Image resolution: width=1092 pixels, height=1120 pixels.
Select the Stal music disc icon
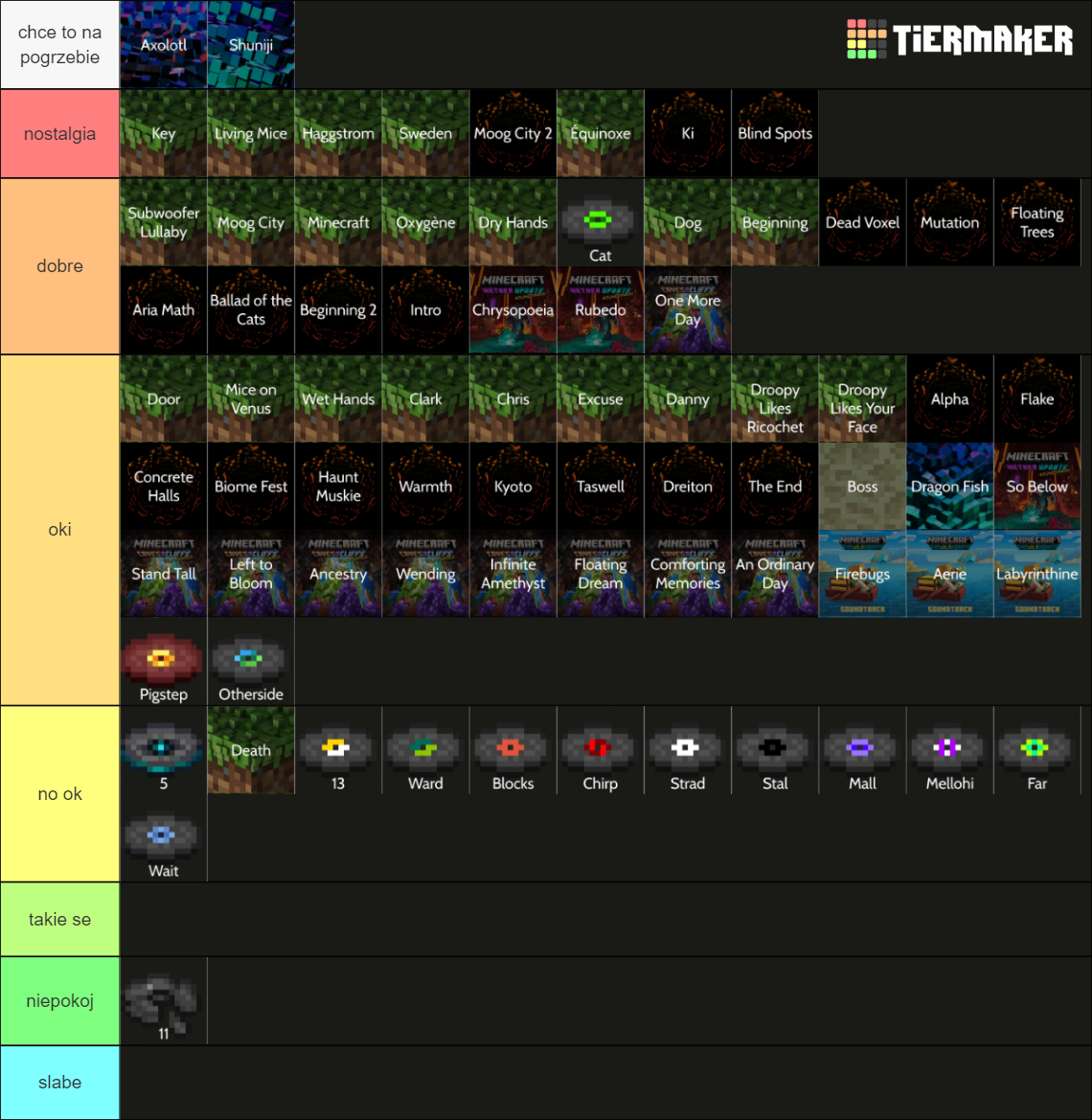click(774, 750)
